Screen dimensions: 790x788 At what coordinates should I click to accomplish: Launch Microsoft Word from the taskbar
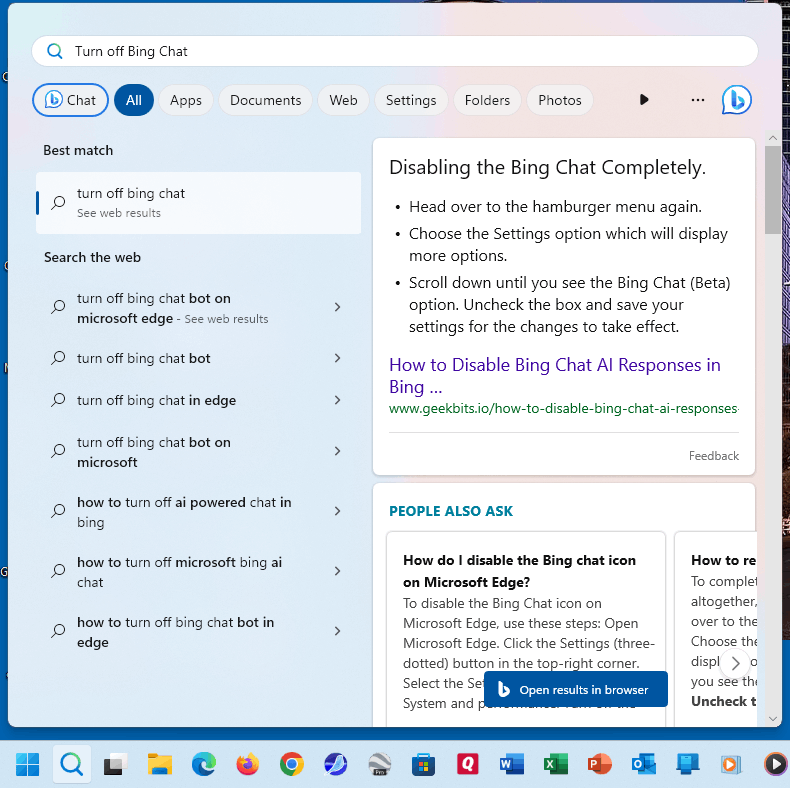click(x=511, y=765)
